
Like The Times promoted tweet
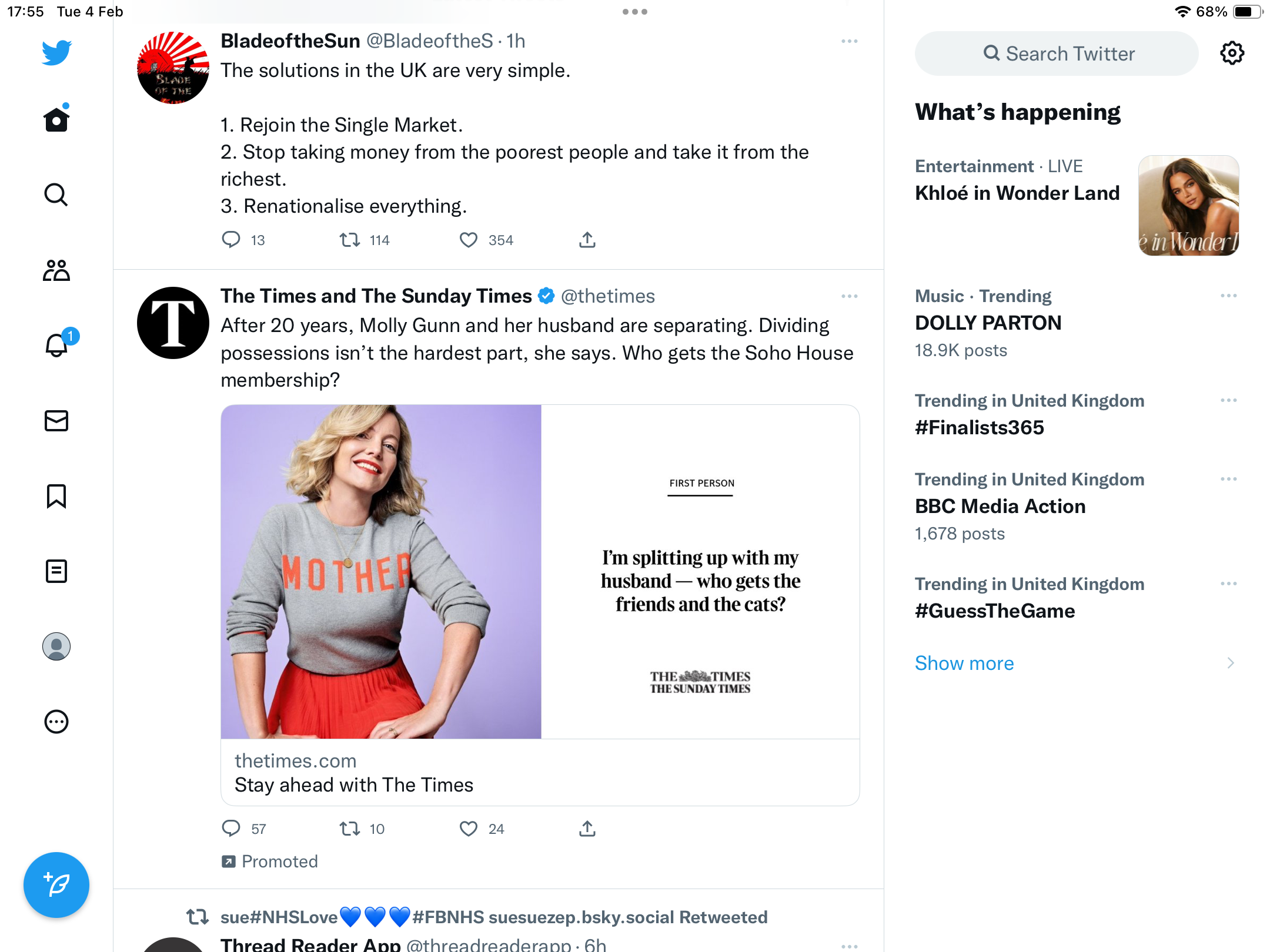[469, 829]
